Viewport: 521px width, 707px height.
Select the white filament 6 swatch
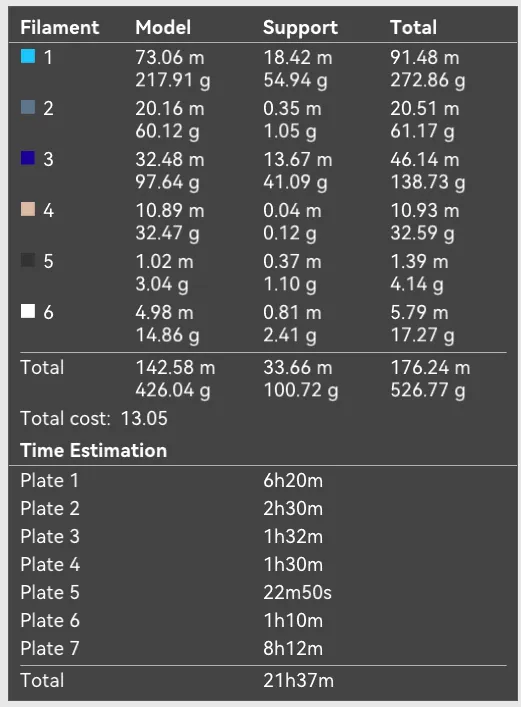click(28, 311)
